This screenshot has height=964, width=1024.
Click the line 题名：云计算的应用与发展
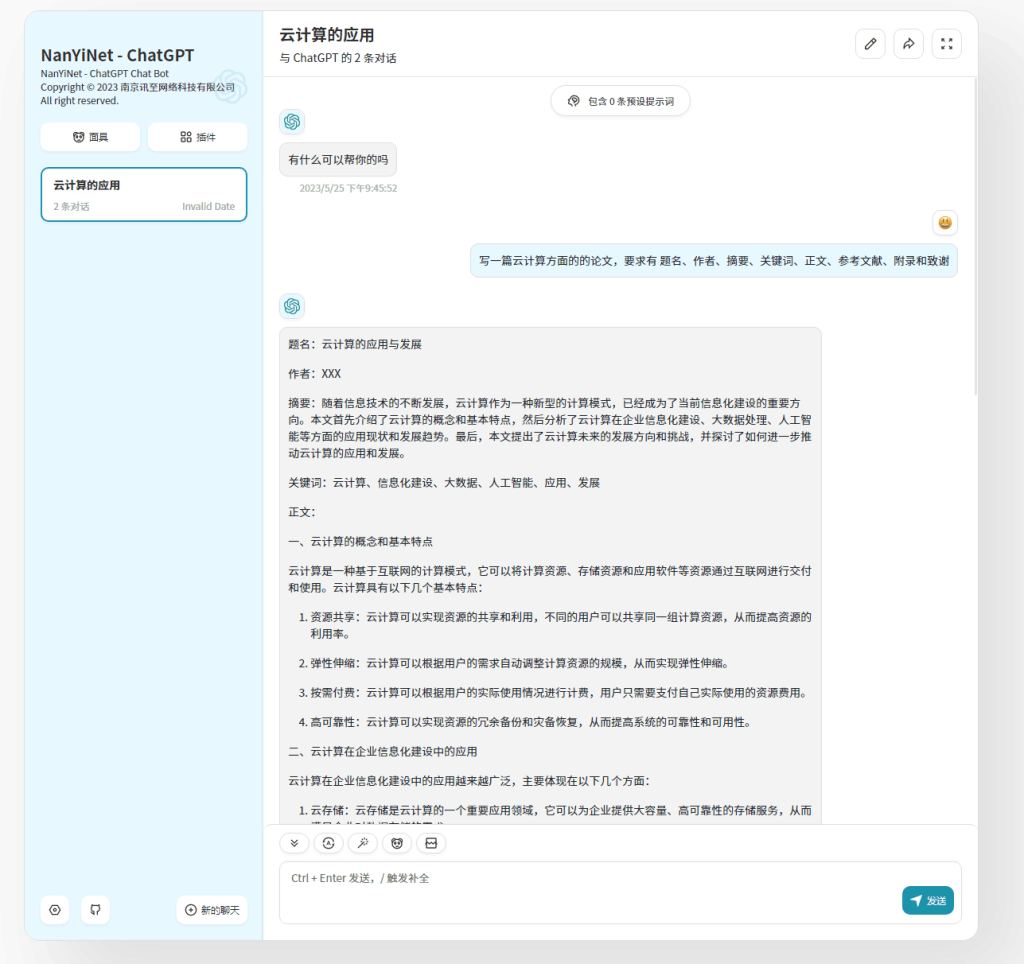tap(355, 344)
